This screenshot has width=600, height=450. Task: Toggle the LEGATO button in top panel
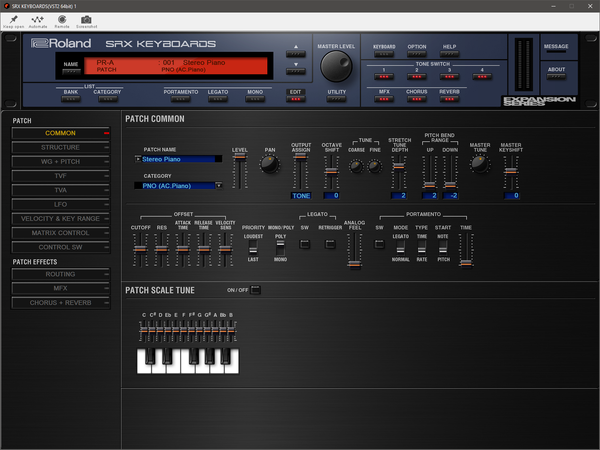(218, 99)
